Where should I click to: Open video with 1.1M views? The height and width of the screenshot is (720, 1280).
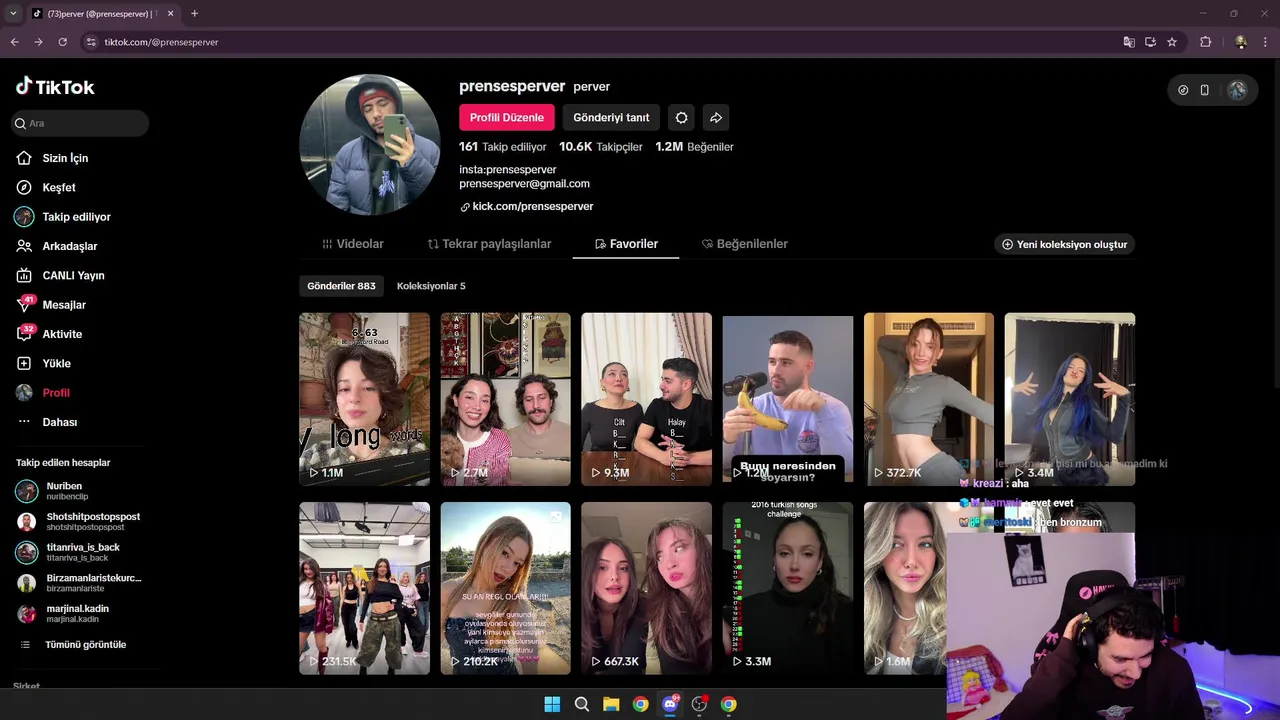(x=364, y=399)
